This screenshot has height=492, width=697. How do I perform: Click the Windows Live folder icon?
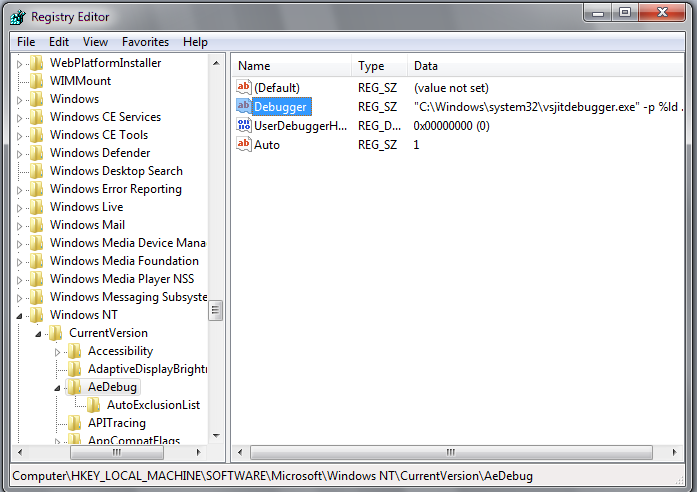click(x=36, y=207)
